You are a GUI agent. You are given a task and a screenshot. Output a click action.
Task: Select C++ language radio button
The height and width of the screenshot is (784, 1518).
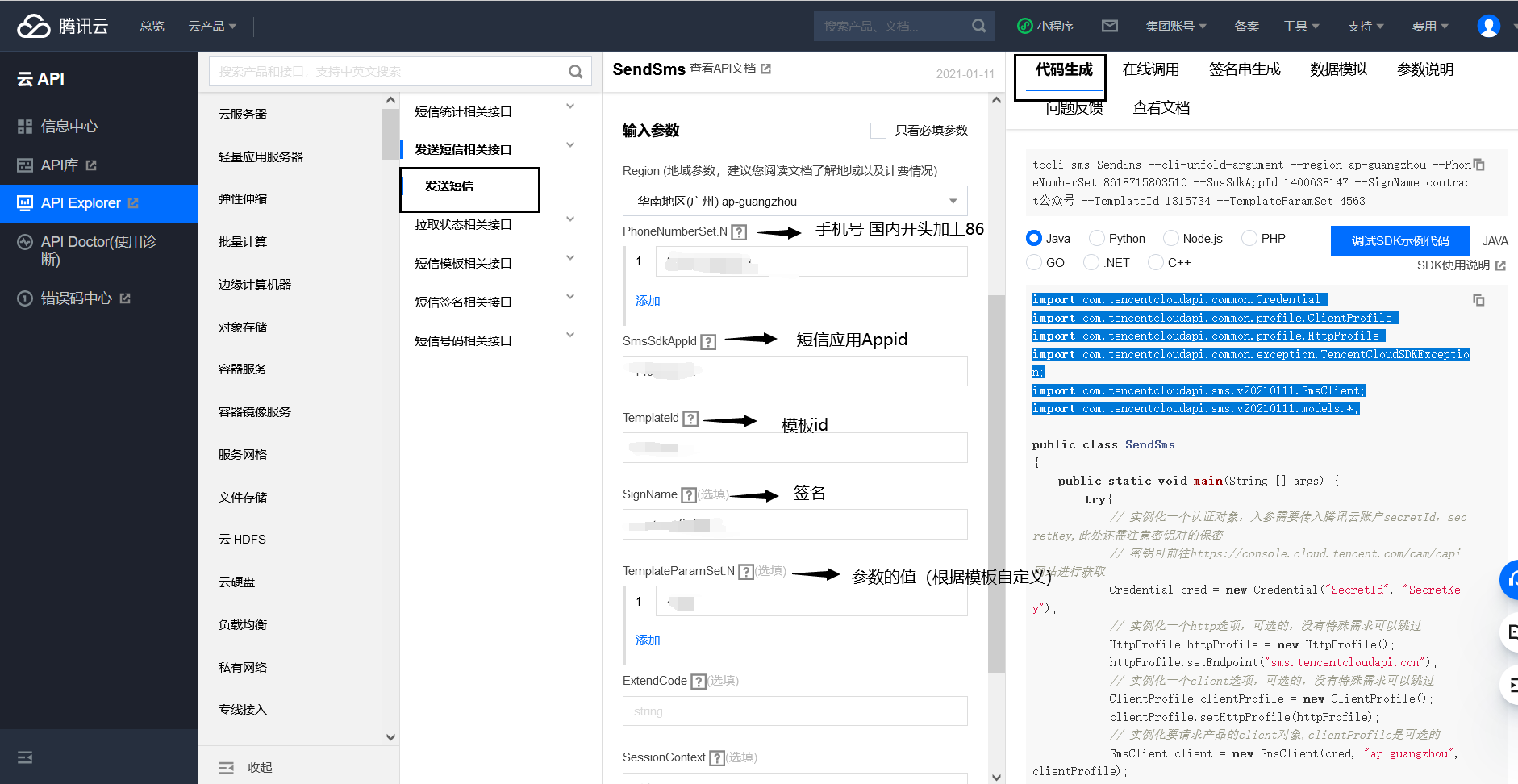pos(1156,262)
